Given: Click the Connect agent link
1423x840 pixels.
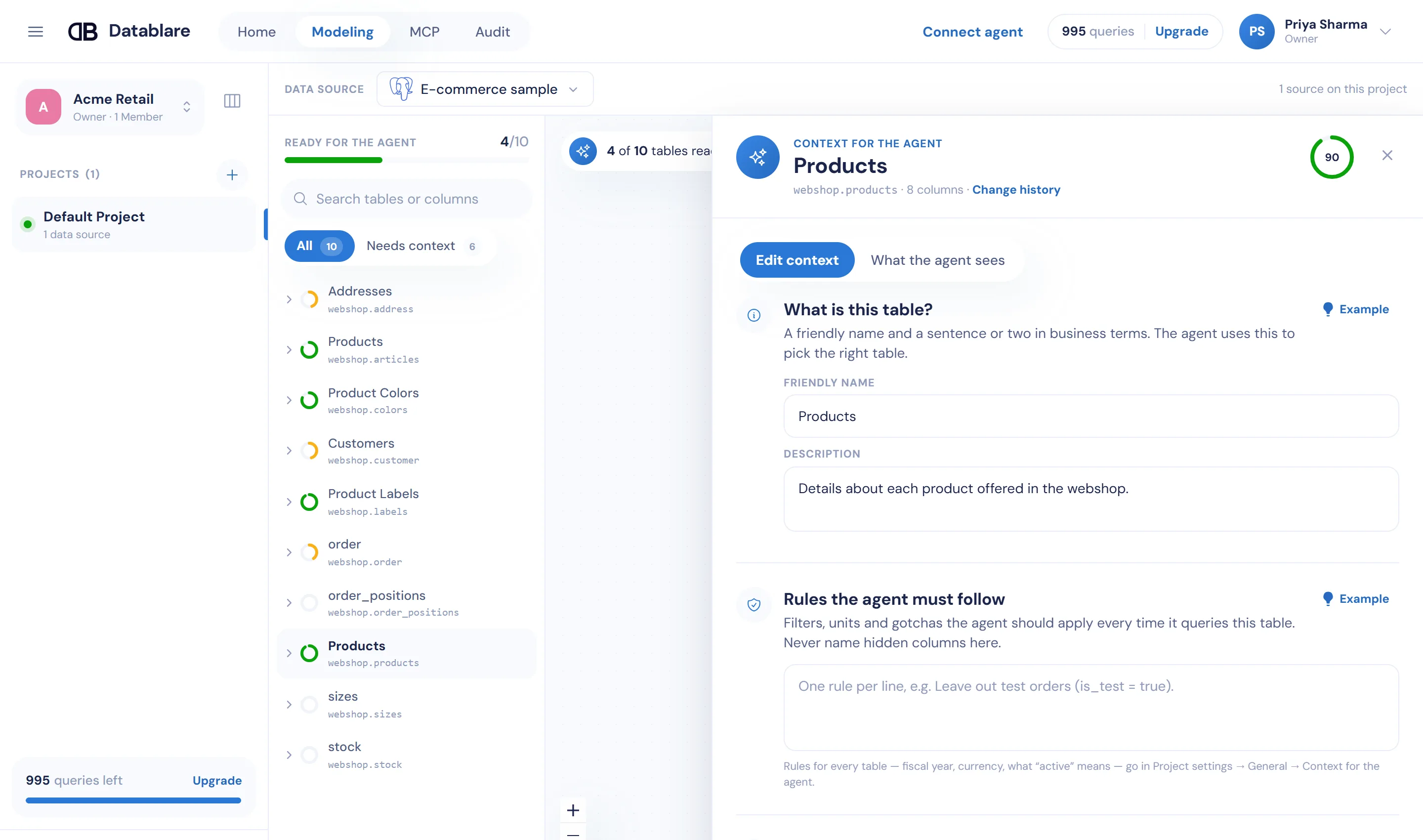Looking at the screenshot, I should click(x=972, y=32).
